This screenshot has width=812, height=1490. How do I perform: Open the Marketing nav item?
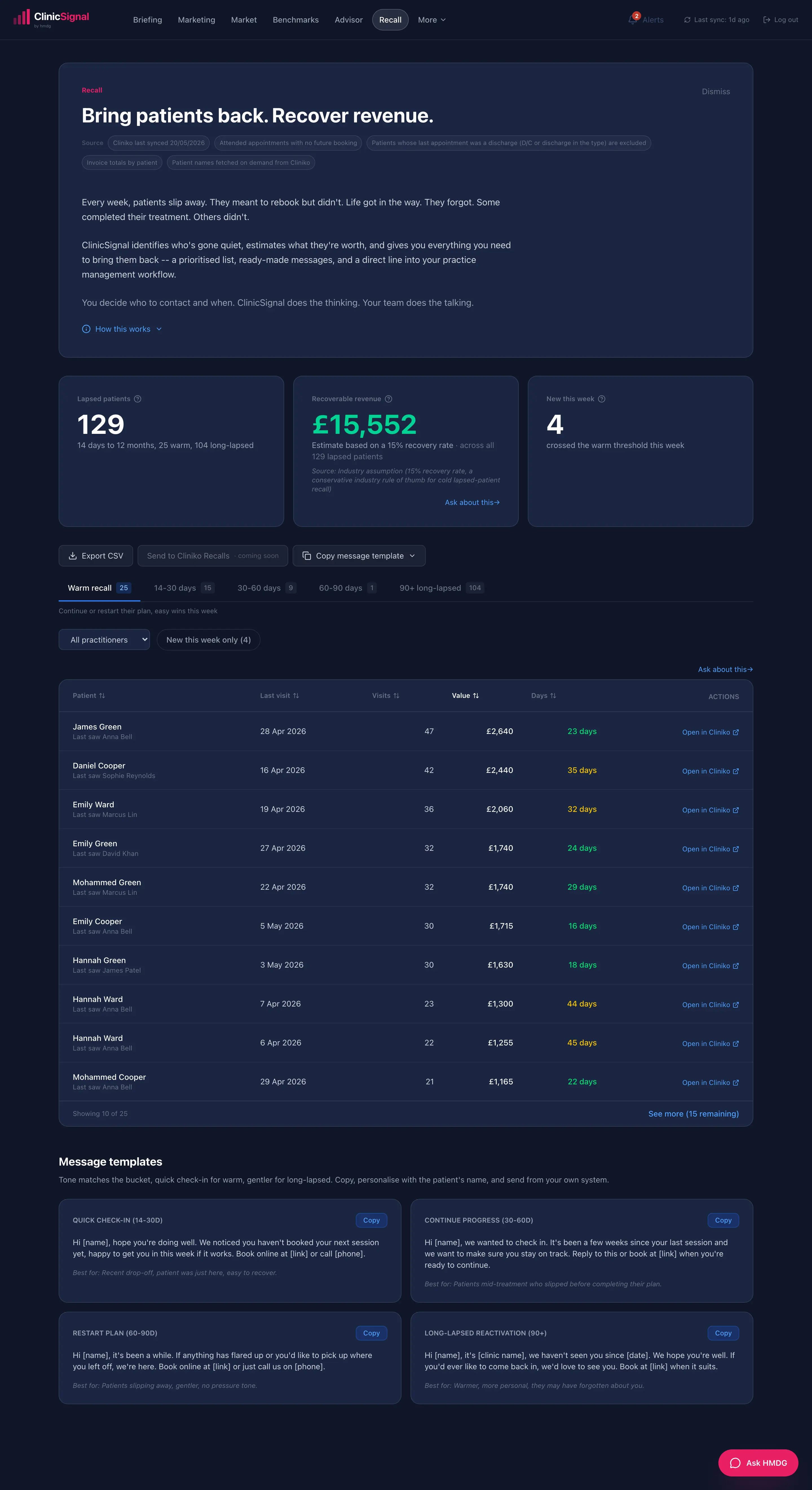[197, 20]
